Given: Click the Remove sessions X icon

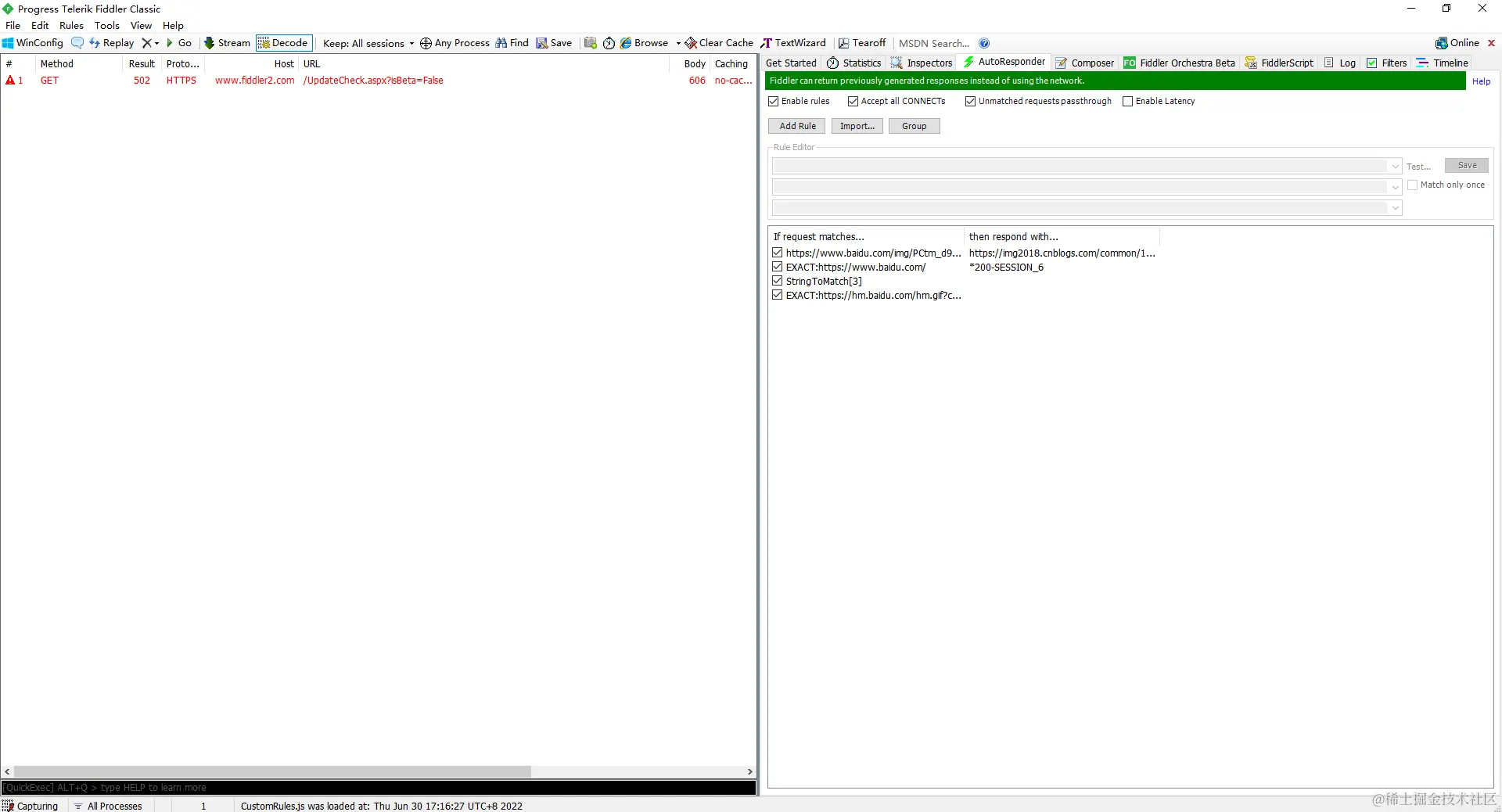Looking at the screenshot, I should click(x=146, y=43).
